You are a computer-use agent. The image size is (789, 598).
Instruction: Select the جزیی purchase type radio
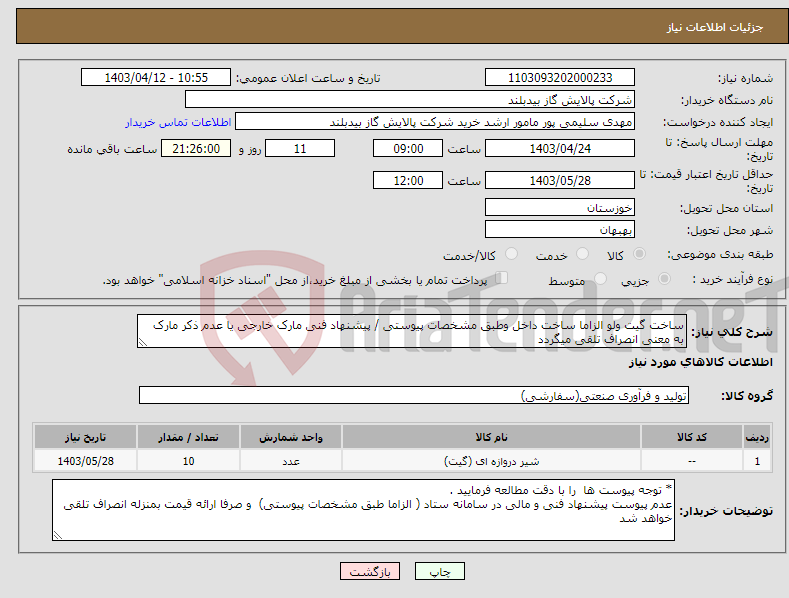664,279
